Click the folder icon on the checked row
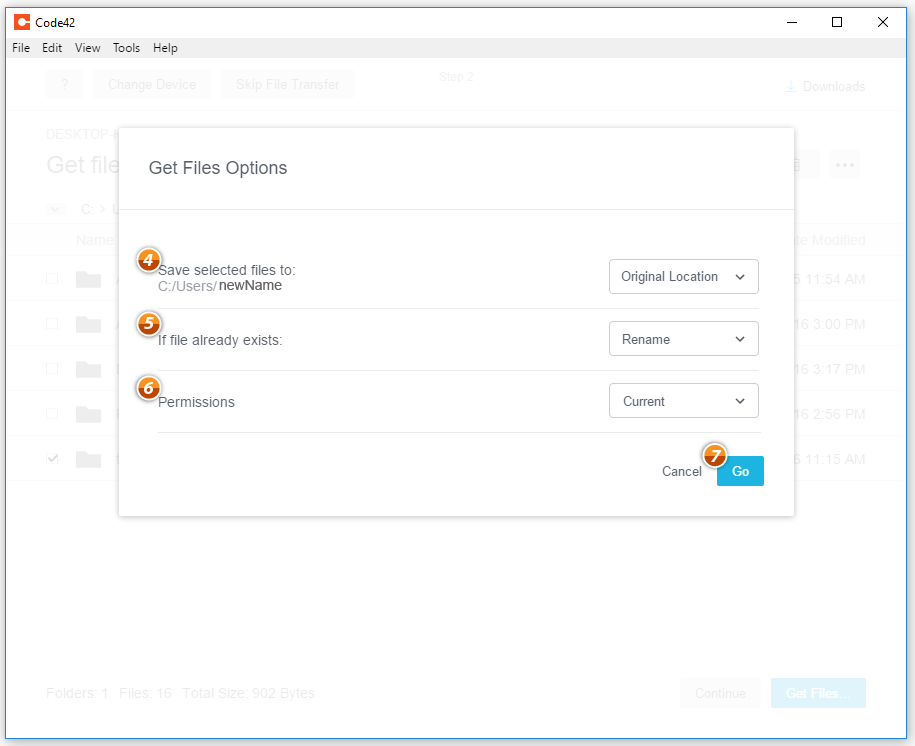 [x=87, y=458]
